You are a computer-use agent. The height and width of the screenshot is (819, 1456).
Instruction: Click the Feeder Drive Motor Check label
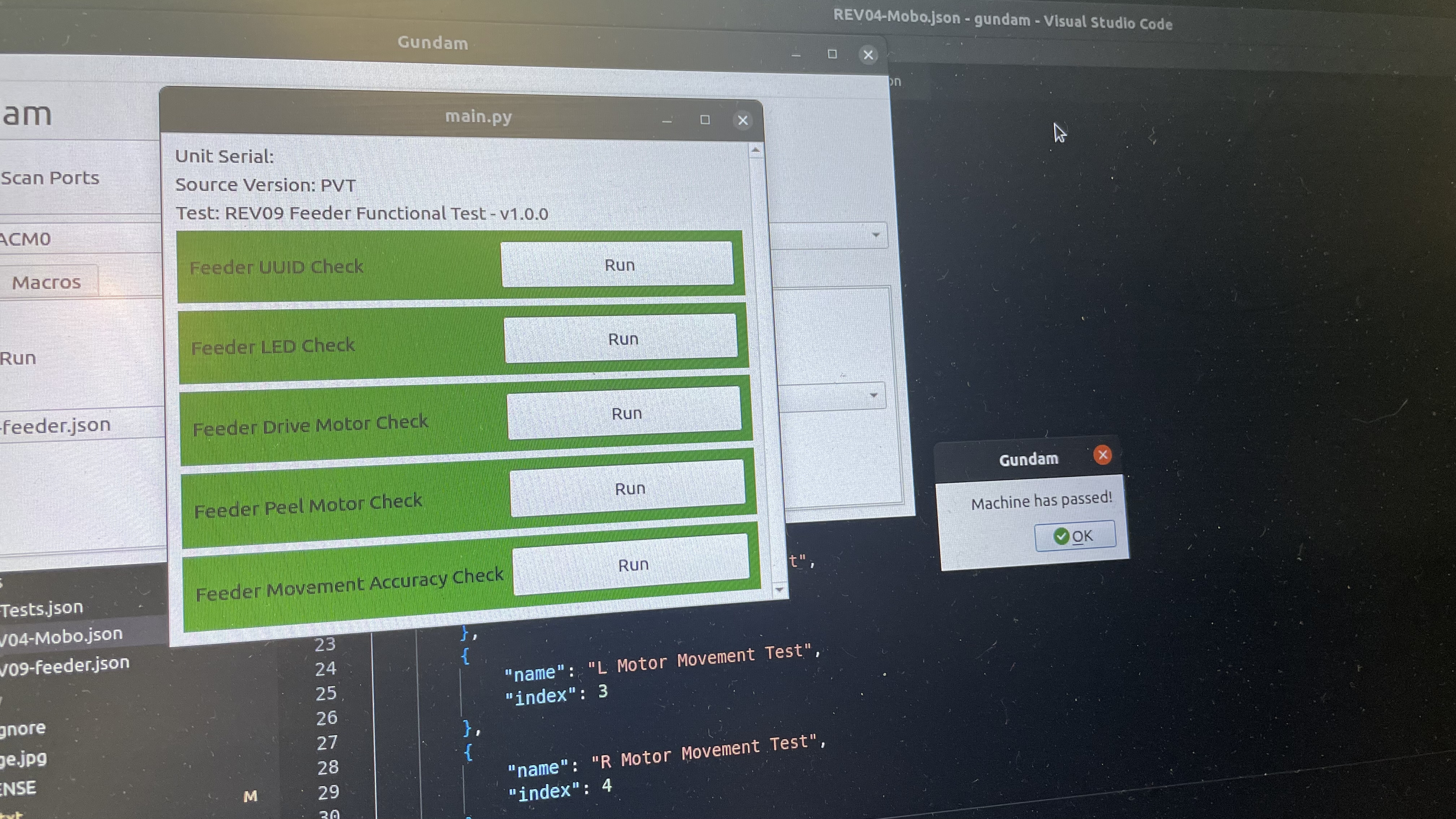click(x=310, y=425)
